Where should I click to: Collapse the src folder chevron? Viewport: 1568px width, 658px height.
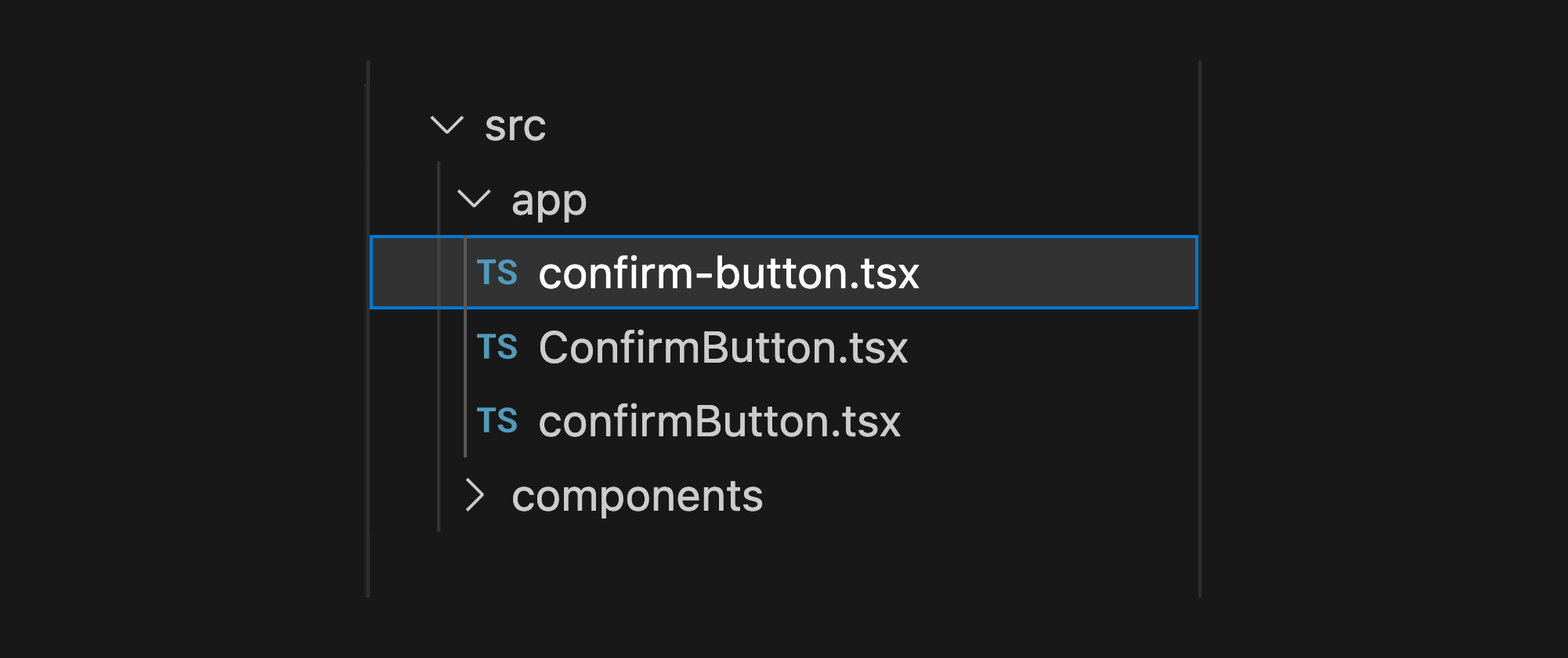coord(447,125)
